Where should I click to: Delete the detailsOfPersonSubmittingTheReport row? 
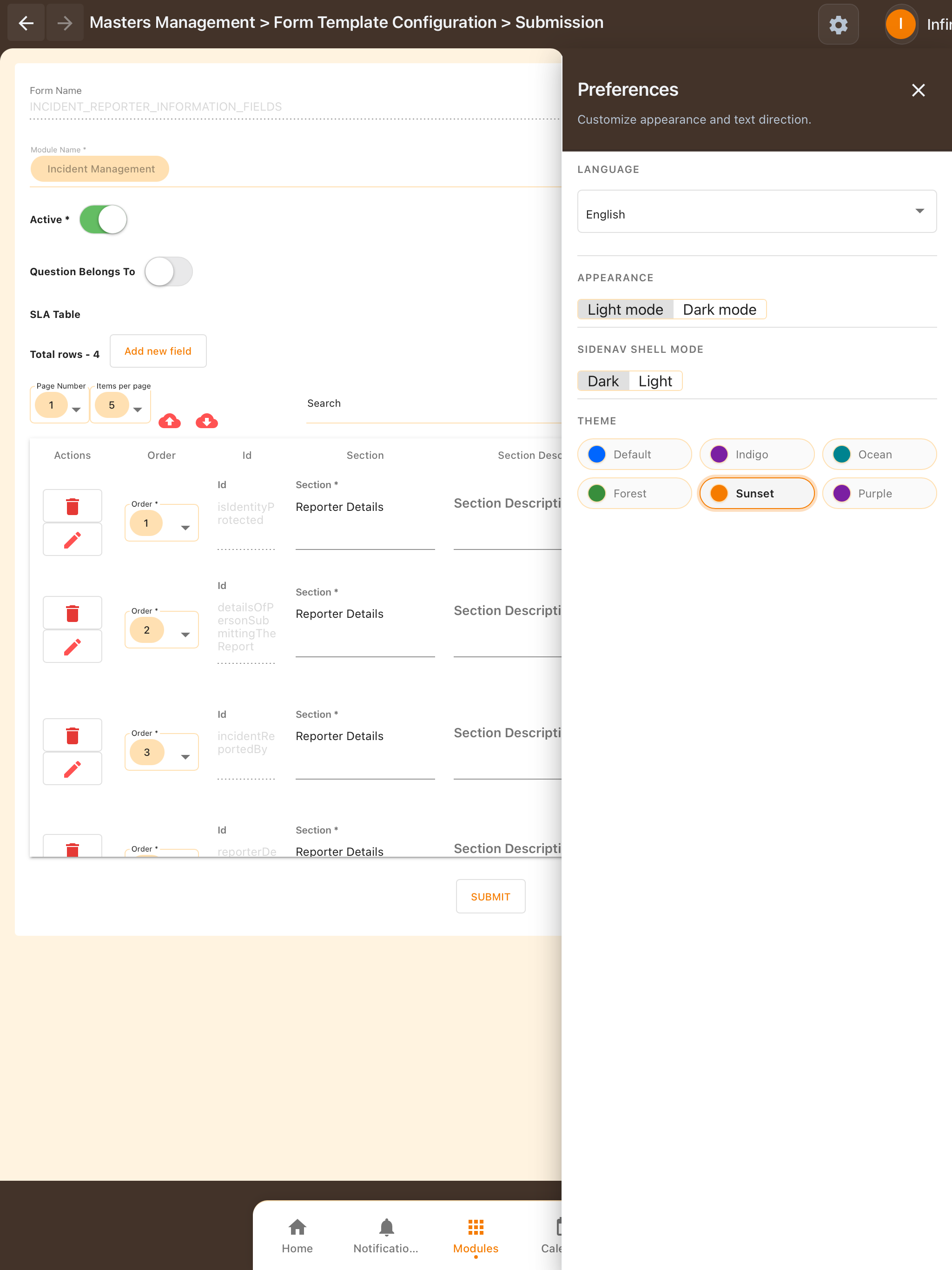(73, 613)
